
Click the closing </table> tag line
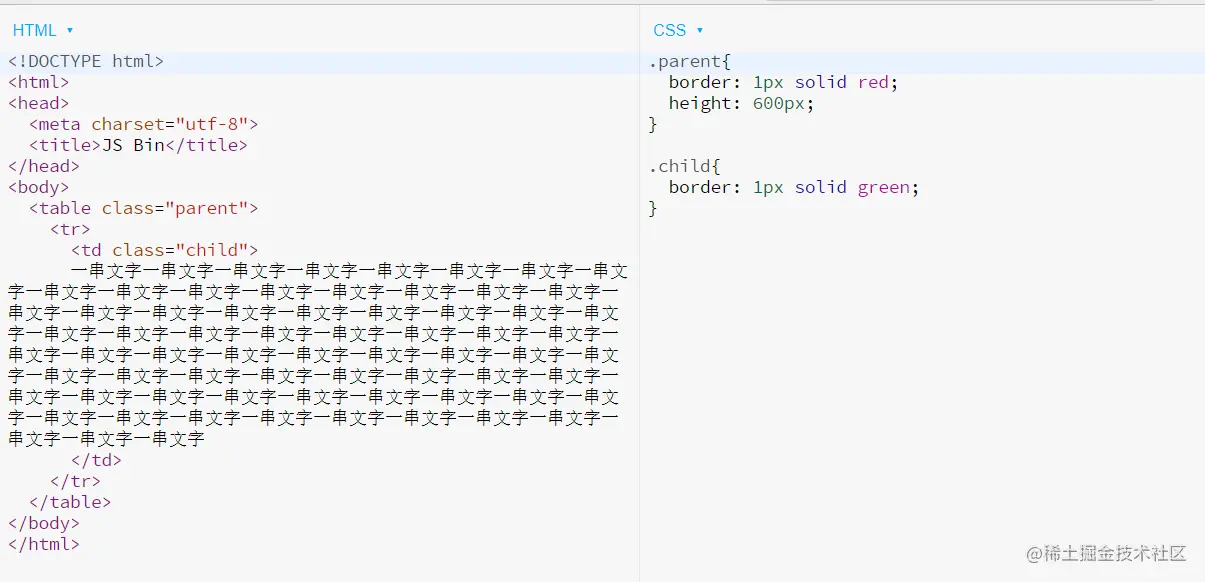70,502
